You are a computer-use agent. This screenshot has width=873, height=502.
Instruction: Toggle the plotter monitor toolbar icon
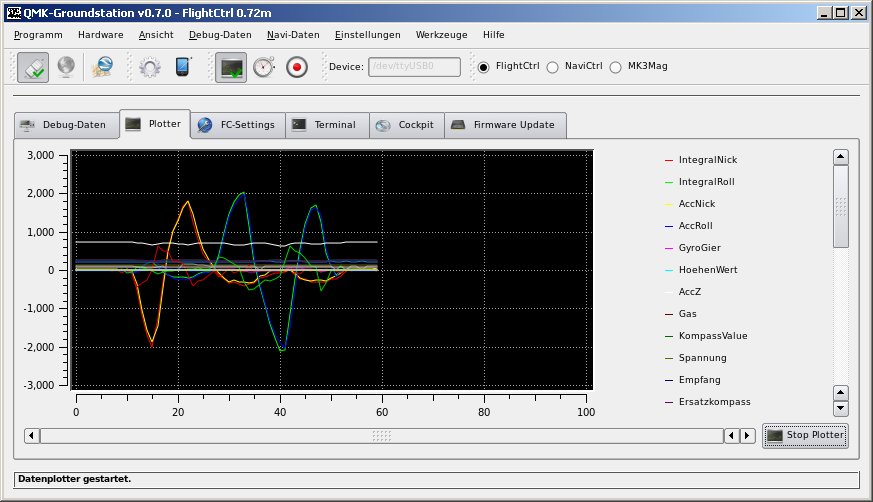point(231,67)
